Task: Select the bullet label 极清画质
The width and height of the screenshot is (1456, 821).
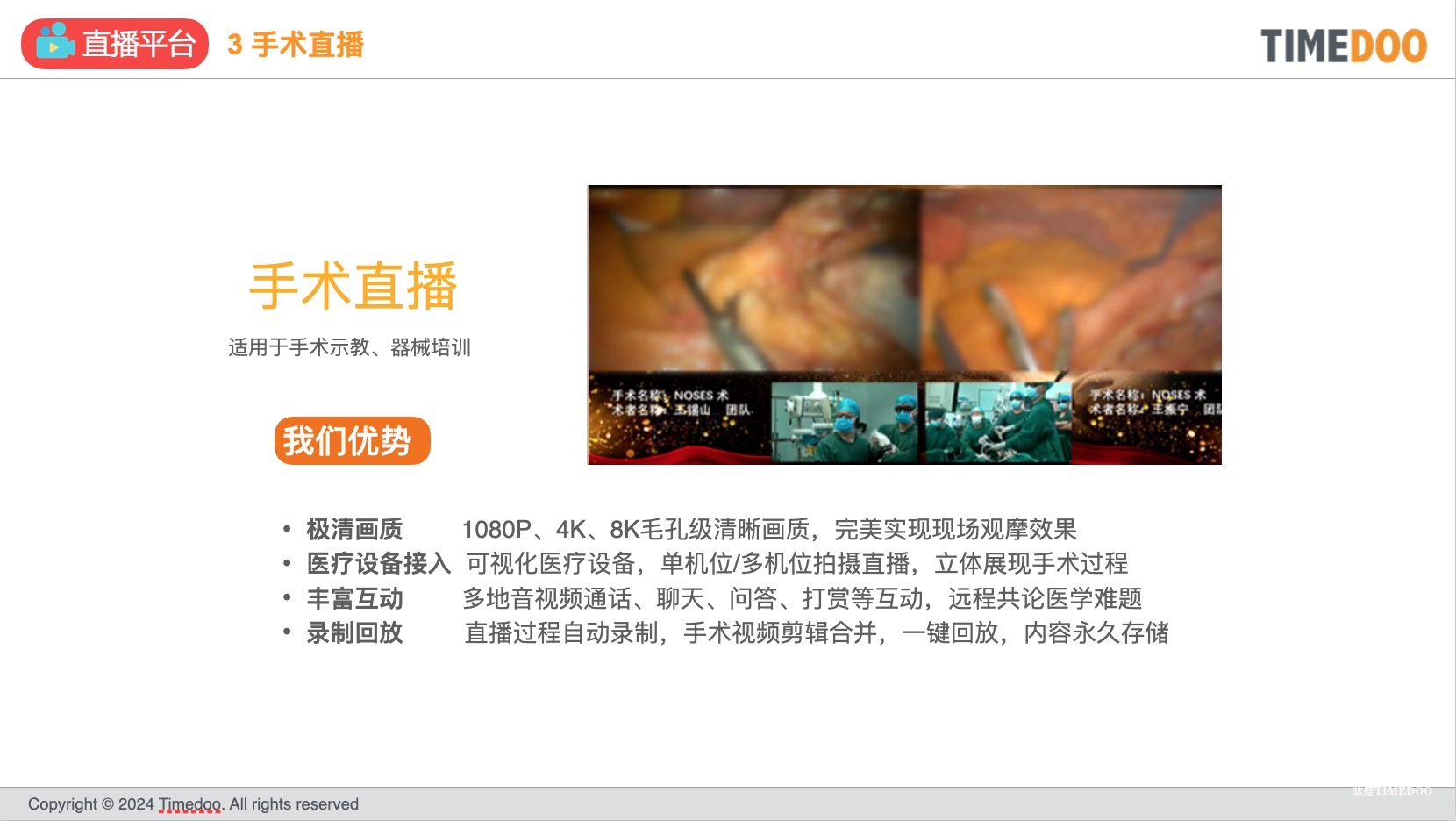Action: tap(354, 529)
